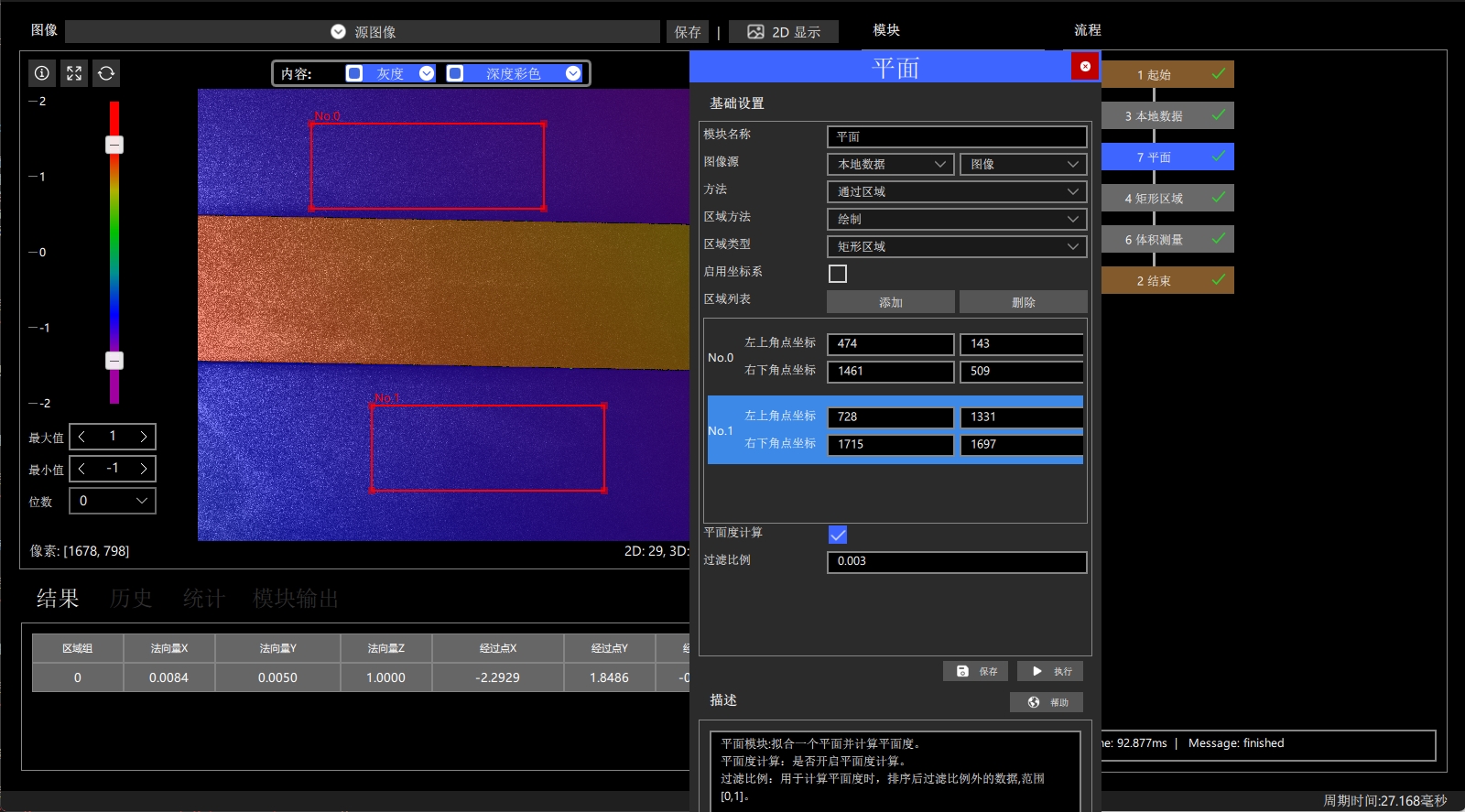The width and height of the screenshot is (1465, 812).
Task: Click the 帮助 help button
Action: pos(1047,702)
